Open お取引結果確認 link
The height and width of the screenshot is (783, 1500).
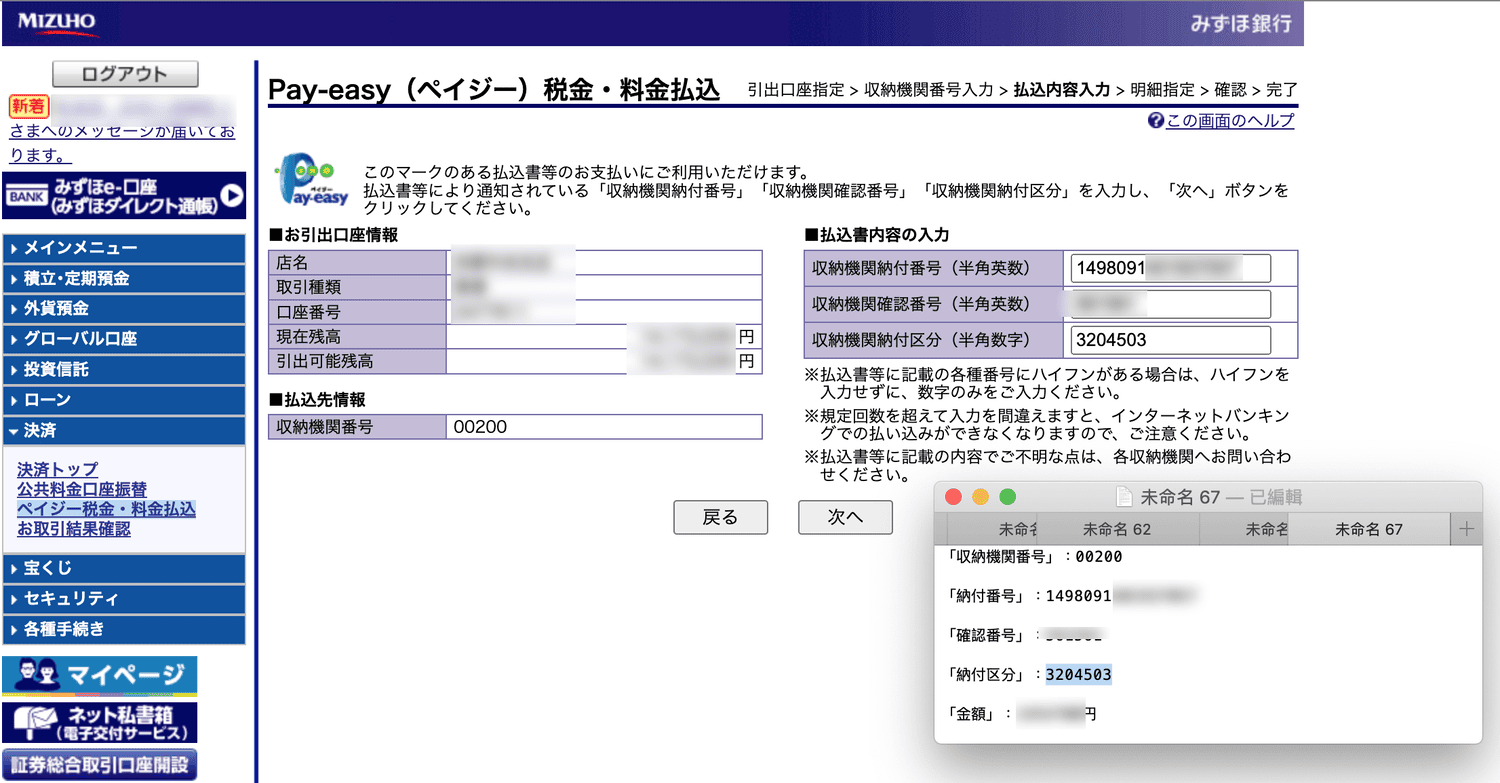pyautogui.click(x=74, y=529)
